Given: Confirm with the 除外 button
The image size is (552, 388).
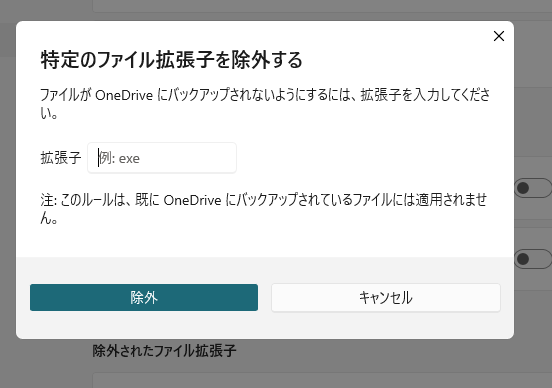Looking at the screenshot, I should pos(144,298).
